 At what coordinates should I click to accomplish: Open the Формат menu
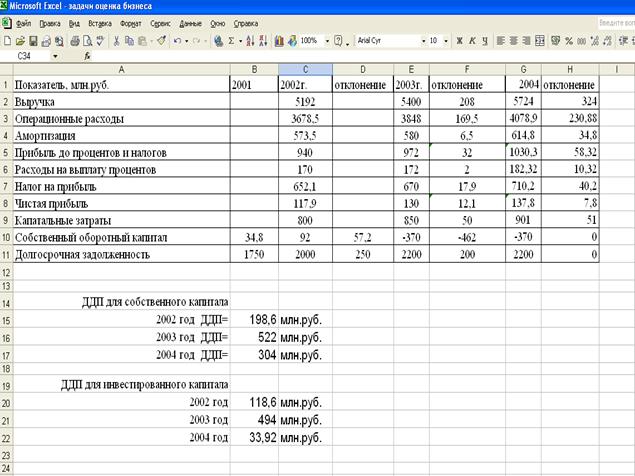[x=130, y=21]
